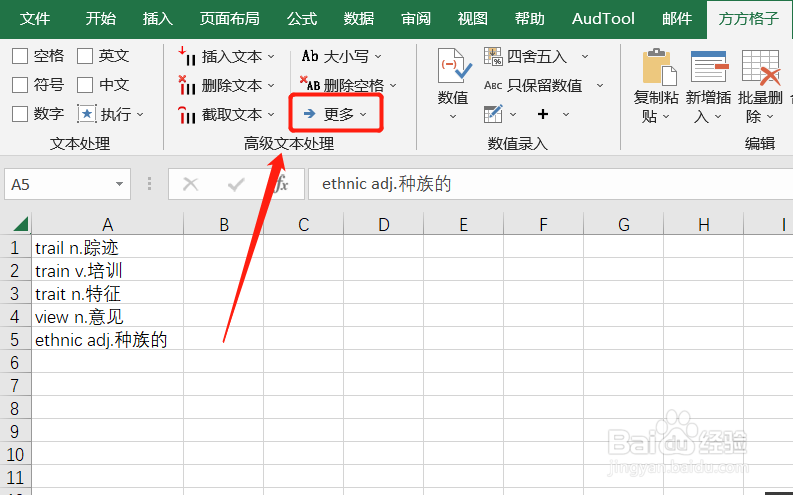Click the formula bar cancel X icon
This screenshot has height=495, width=793.
tap(190, 184)
